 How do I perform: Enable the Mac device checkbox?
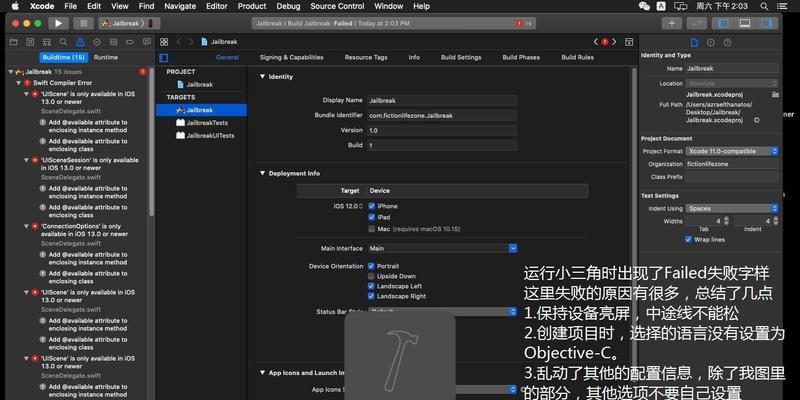pyautogui.click(x=371, y=229)
